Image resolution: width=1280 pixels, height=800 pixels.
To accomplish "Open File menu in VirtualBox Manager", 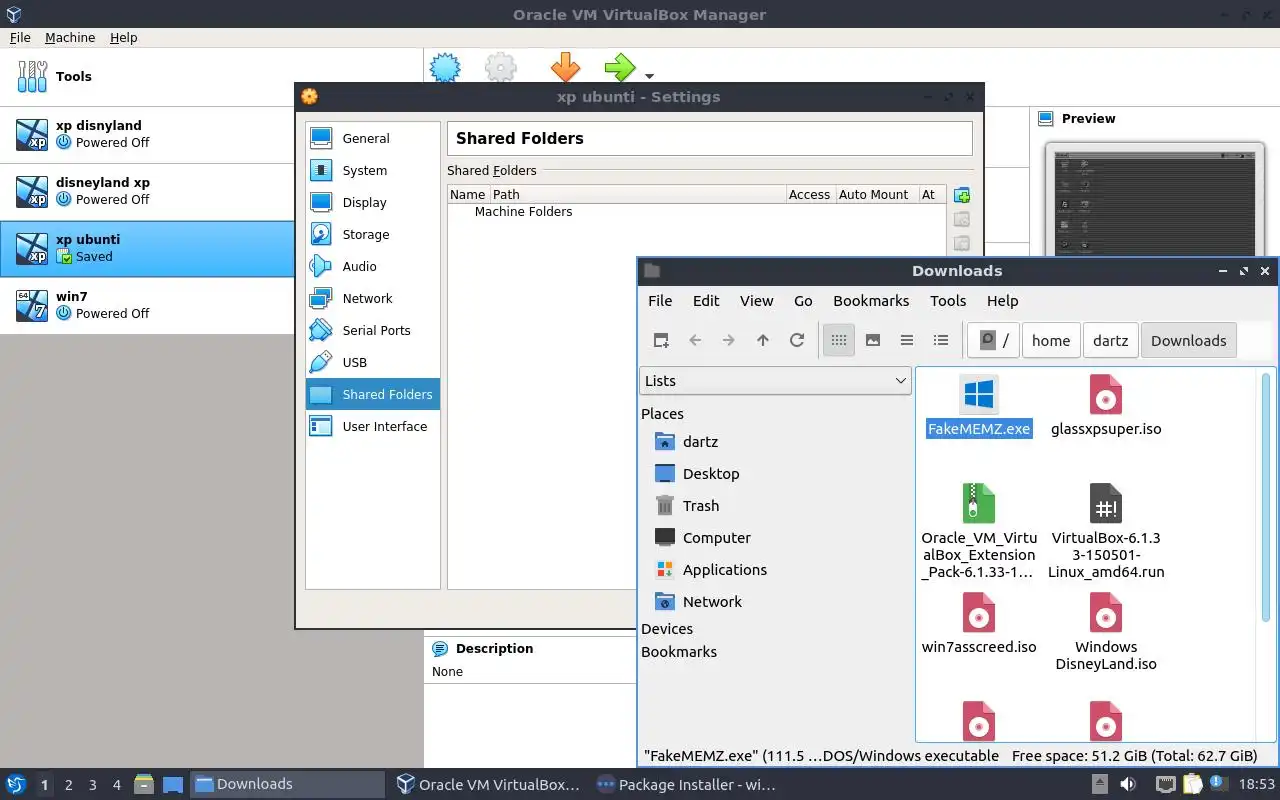I will click(x=20, y=37).
